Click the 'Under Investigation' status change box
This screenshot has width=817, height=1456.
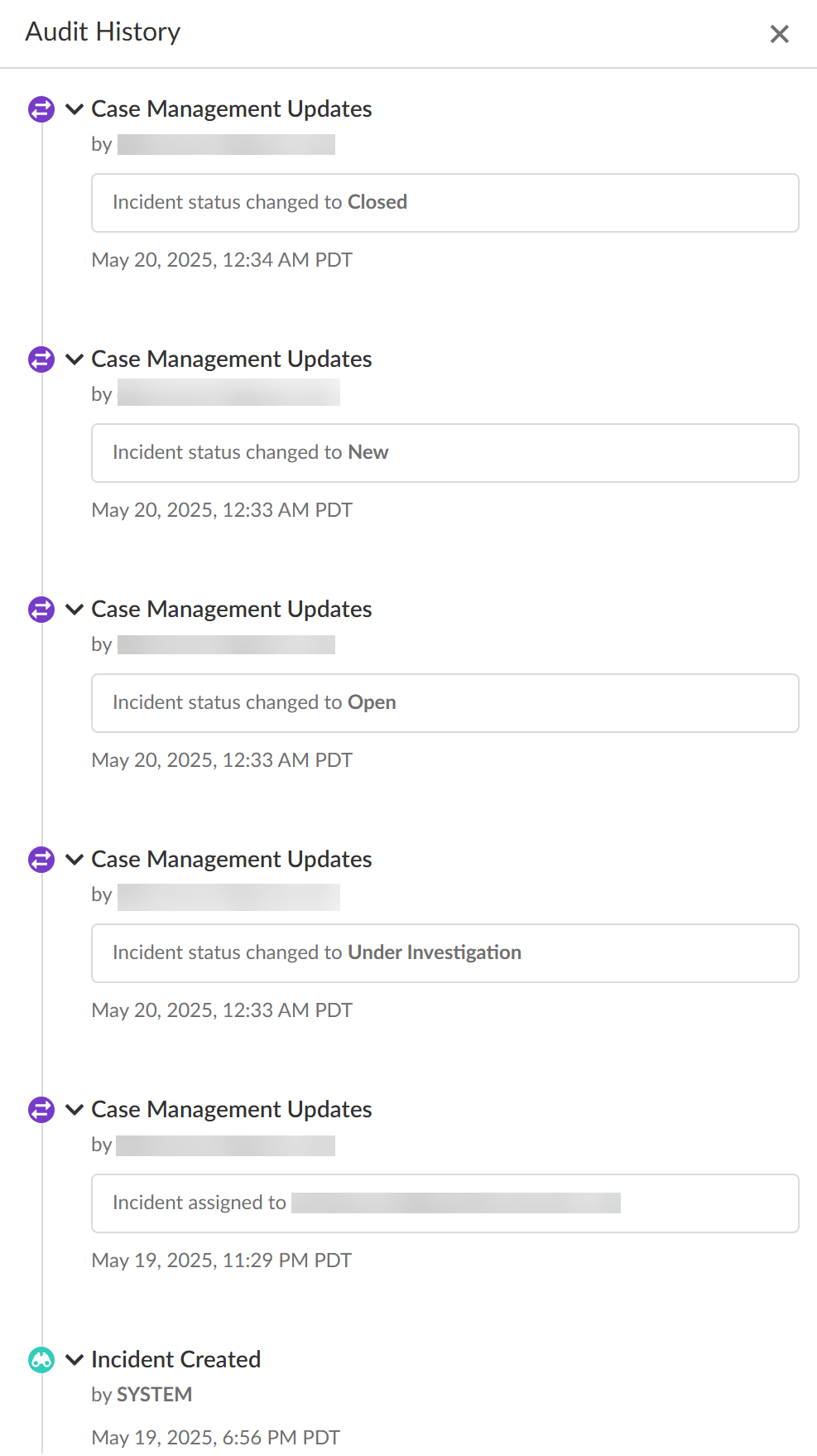(x=445, y=953)
